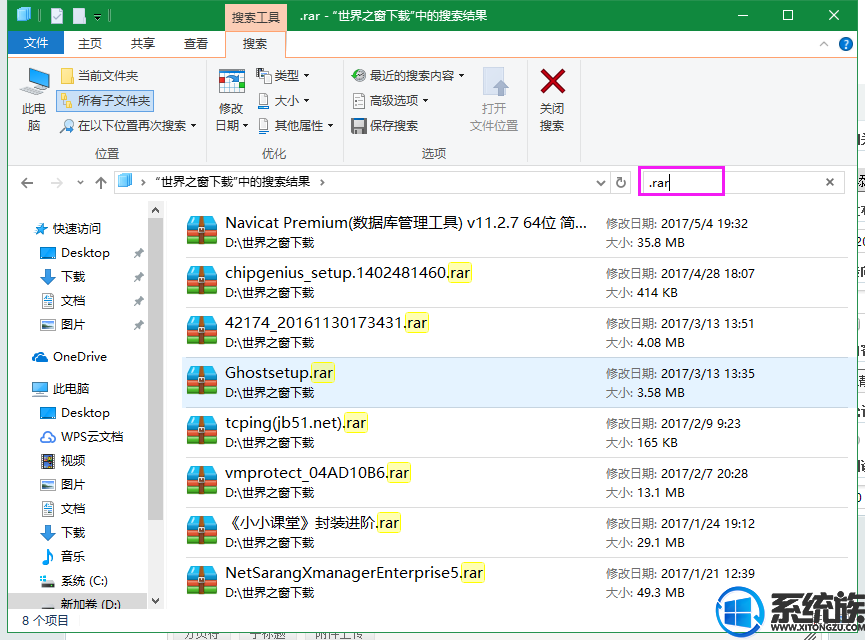Screen dimensions: 865x640
Task: Select file name Ghostsetup.rar
Action: click(279, 373)
